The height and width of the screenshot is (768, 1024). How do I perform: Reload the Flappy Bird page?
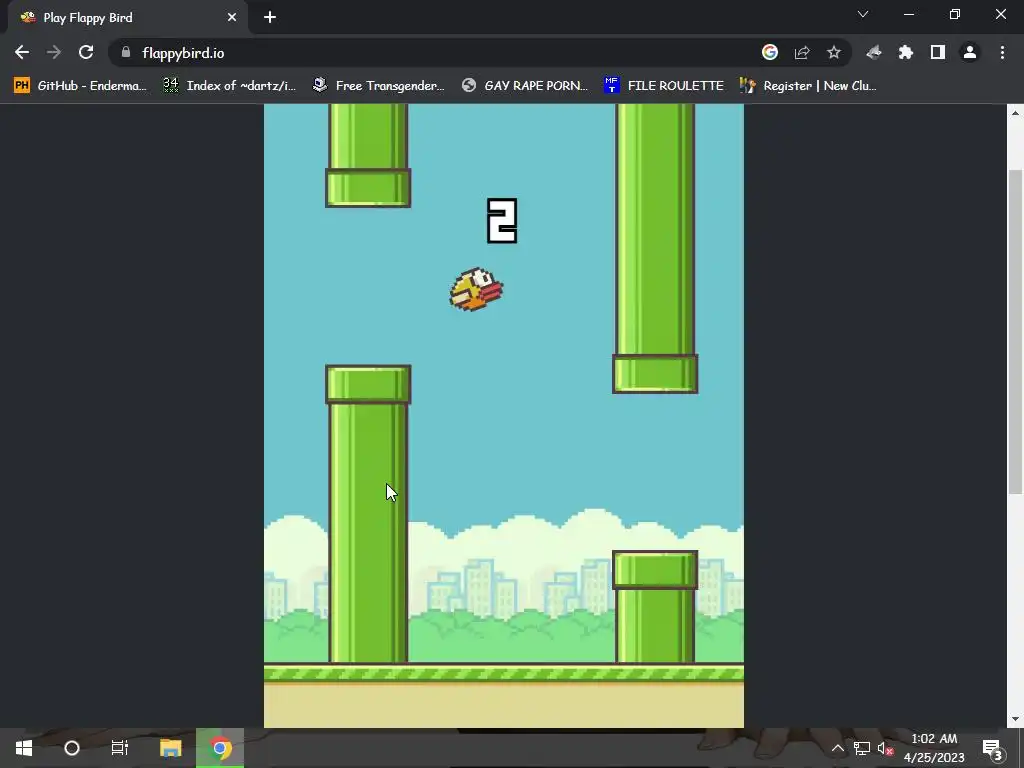86,52
